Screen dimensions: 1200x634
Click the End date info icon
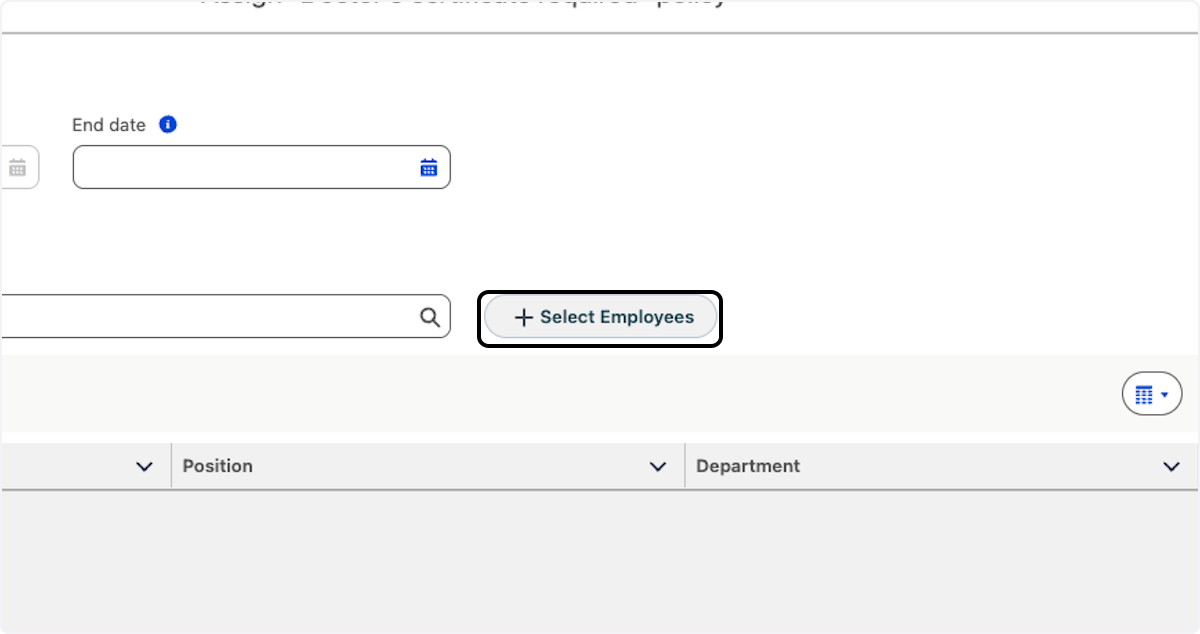168,125
